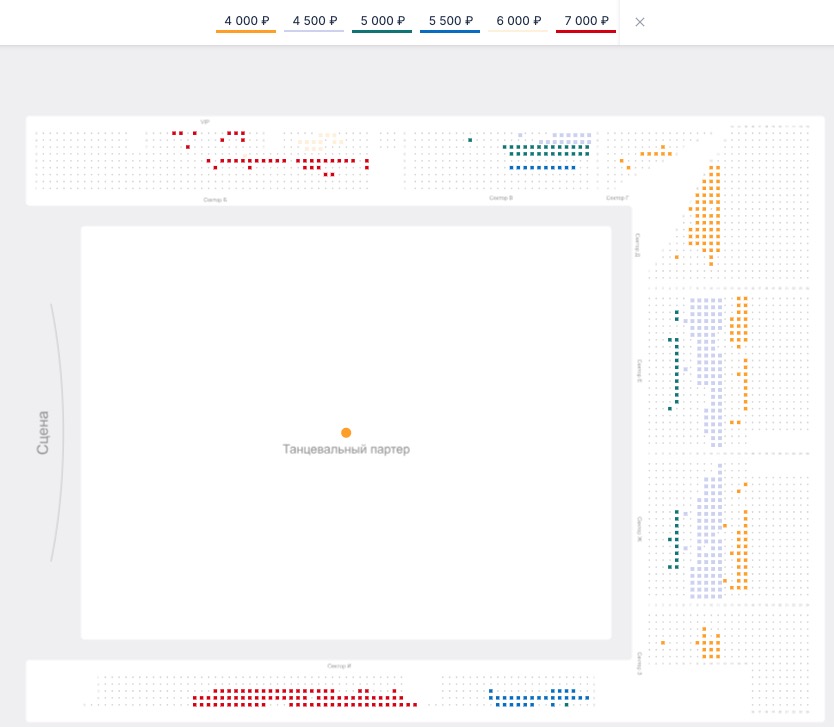Viewport: 834px width, 727px height.
Task: Click the Сектор Б label
Action: pos(215,200)
